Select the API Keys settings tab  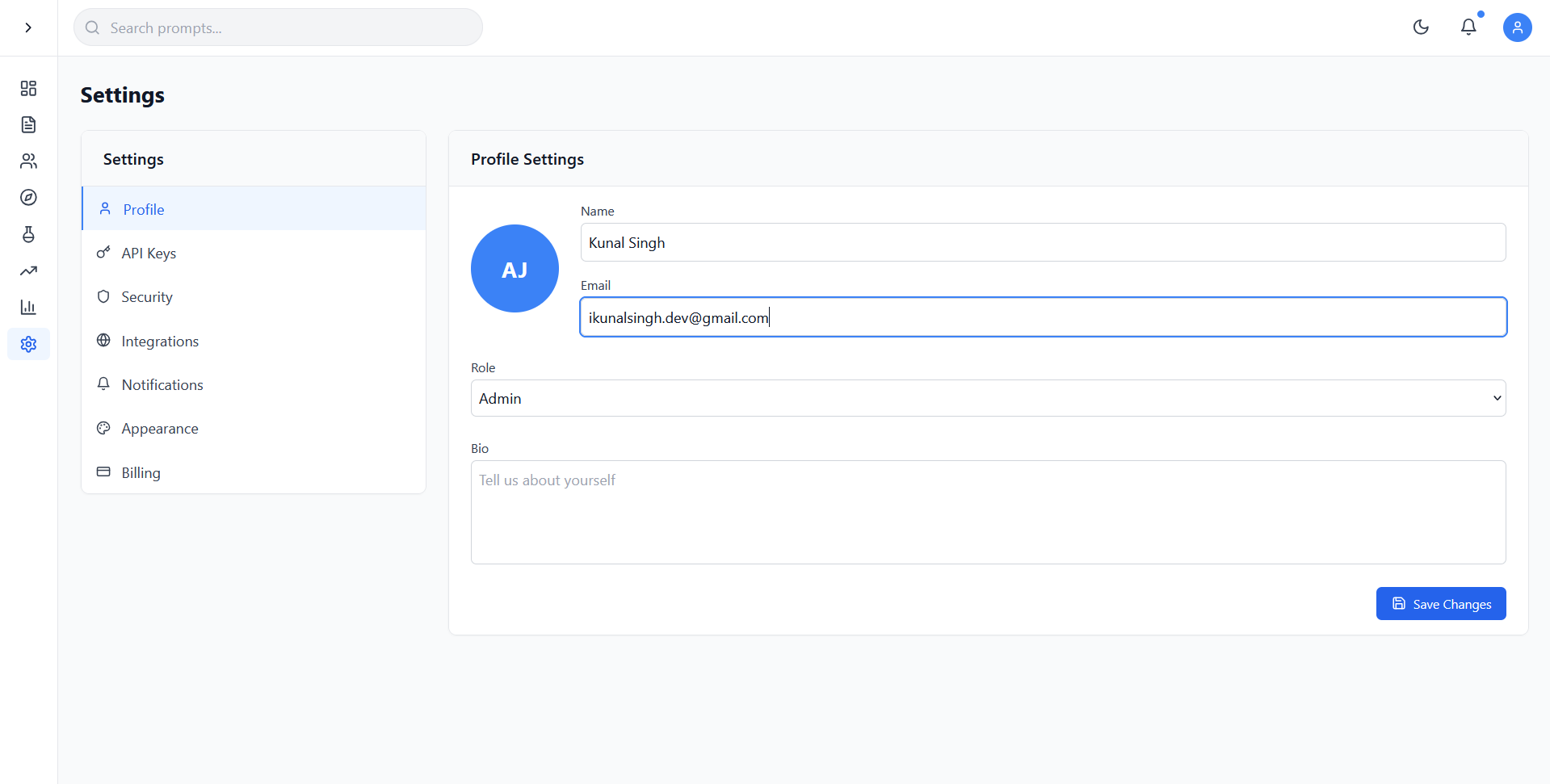149,254
